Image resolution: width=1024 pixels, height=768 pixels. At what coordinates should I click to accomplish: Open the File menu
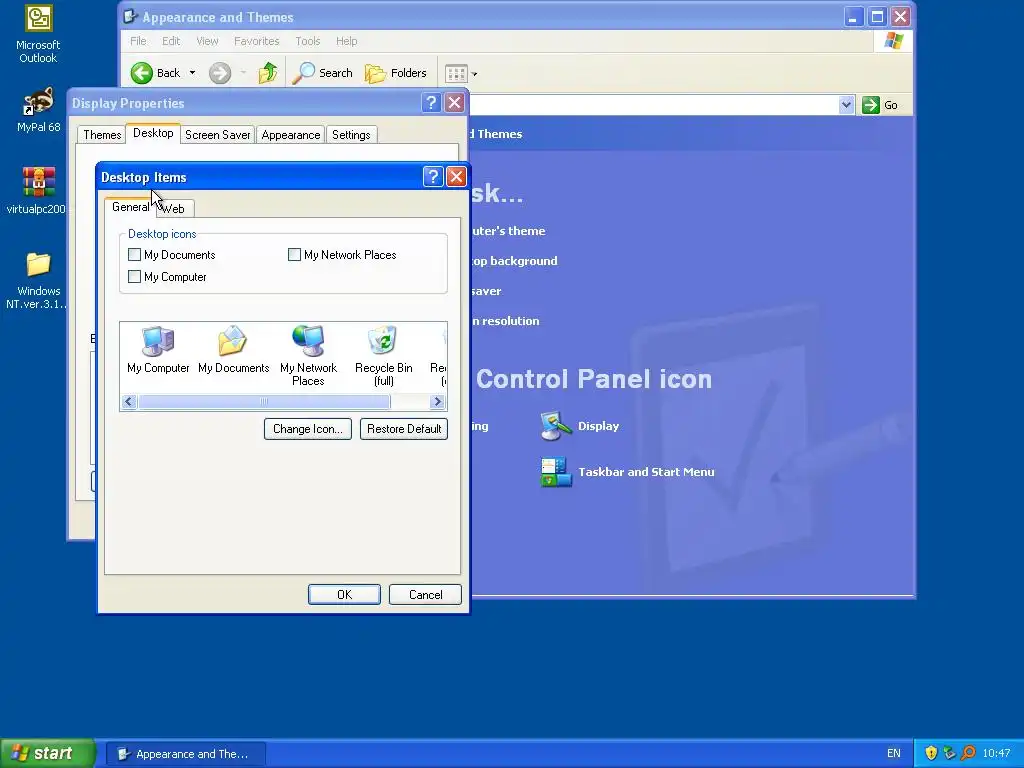(138, 41)
